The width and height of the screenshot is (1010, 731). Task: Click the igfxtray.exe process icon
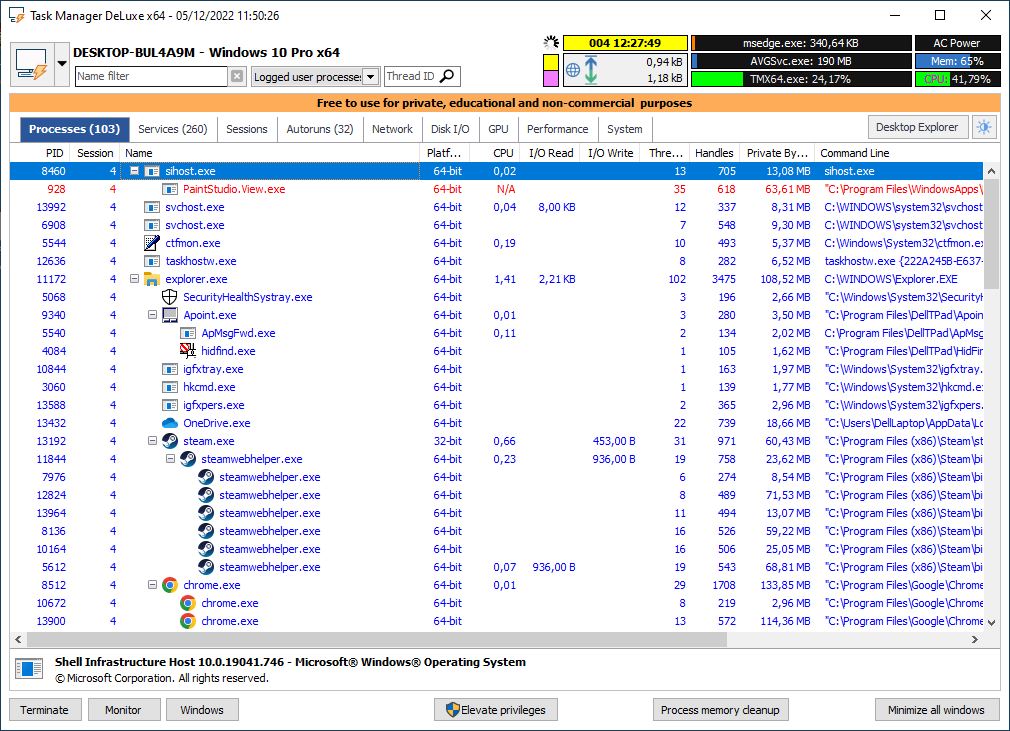tap(170, 369)
